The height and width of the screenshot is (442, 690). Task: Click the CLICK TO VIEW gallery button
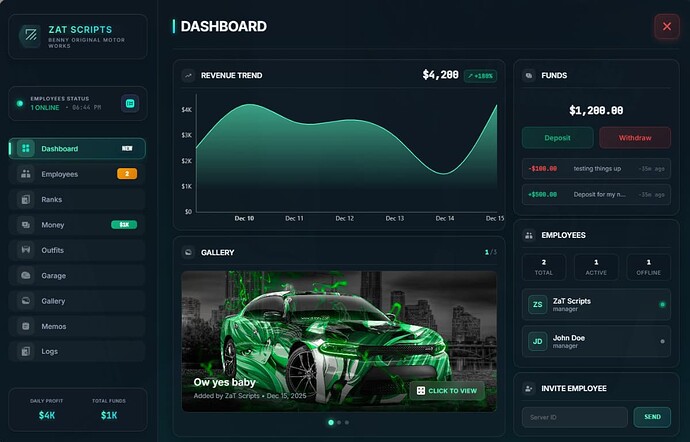pyautogui.click(x=447, y=390)
